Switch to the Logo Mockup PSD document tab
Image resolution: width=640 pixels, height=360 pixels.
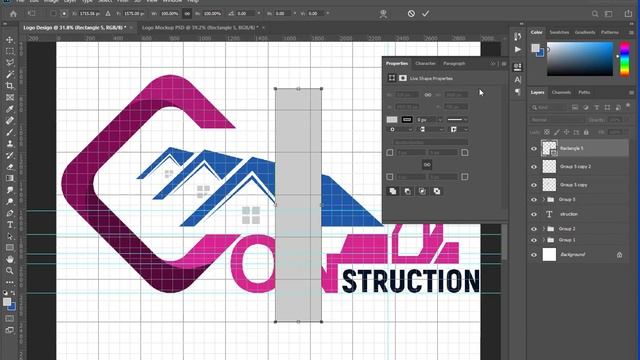pyautogui.click(x=200, y=27)
